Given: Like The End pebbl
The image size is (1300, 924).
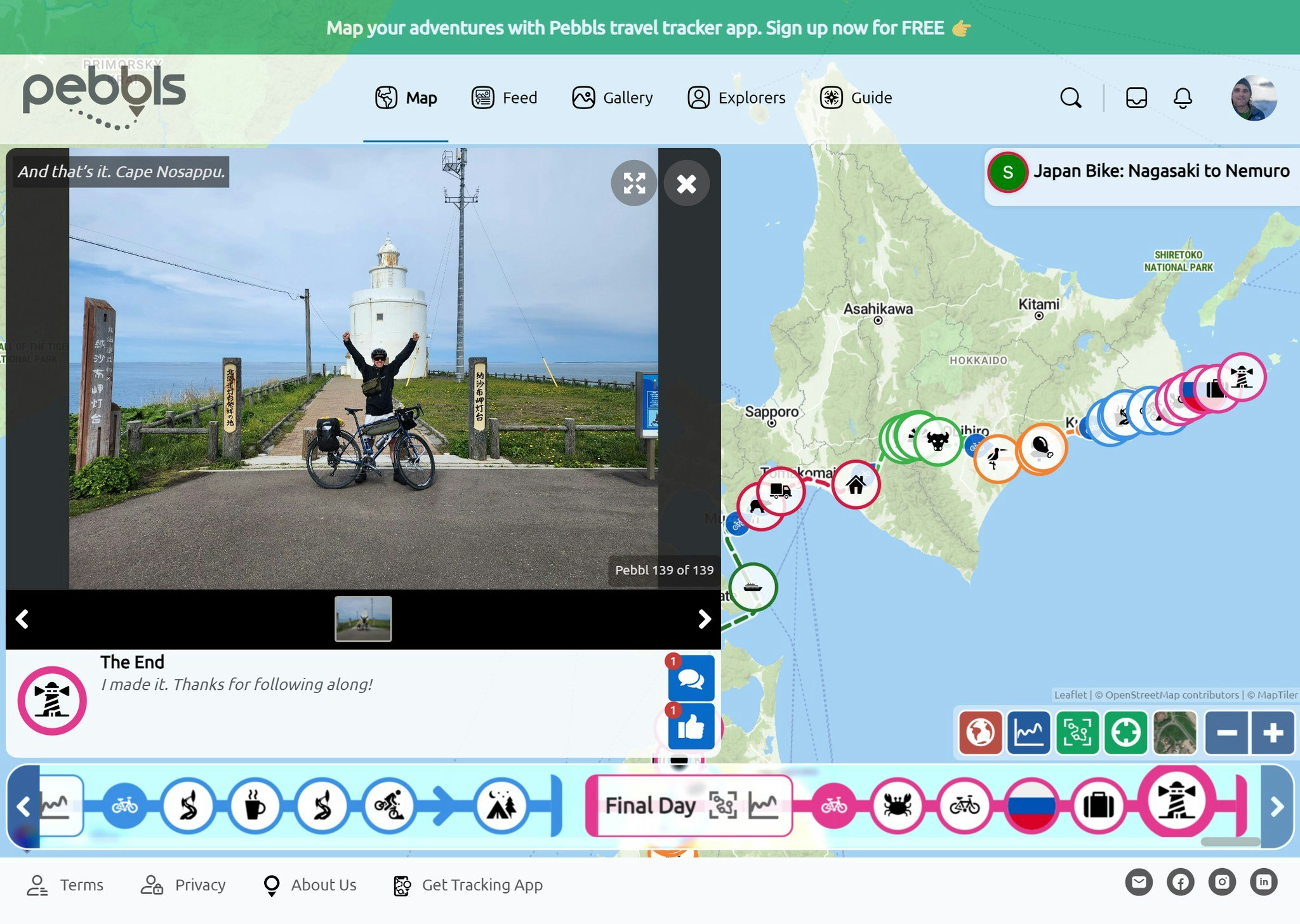Looking at the screenshot, I should [x=691, y=727].
